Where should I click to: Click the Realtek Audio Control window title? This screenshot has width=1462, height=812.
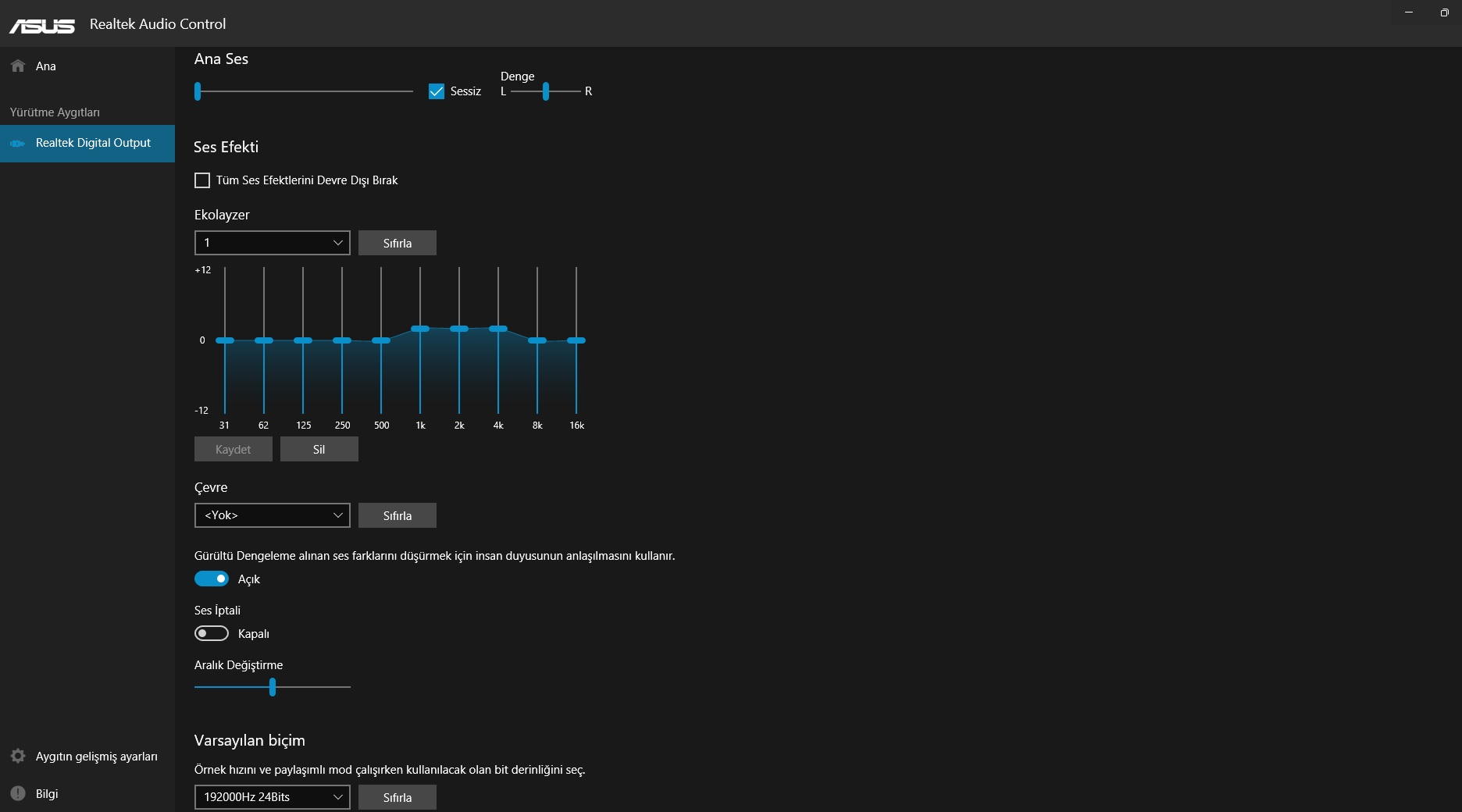158,24
